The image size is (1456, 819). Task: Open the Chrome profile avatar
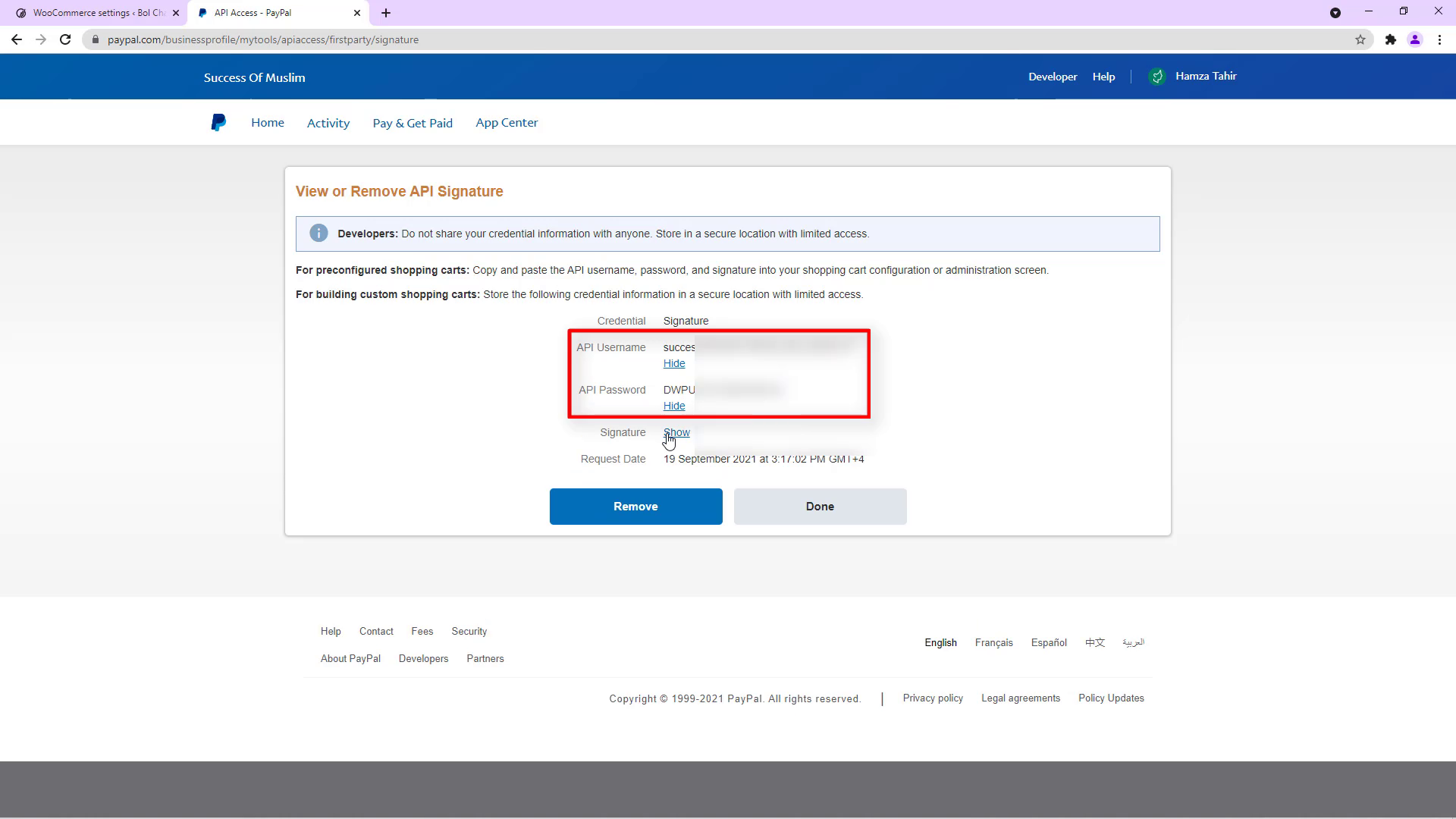click(x=1415, y=39)
